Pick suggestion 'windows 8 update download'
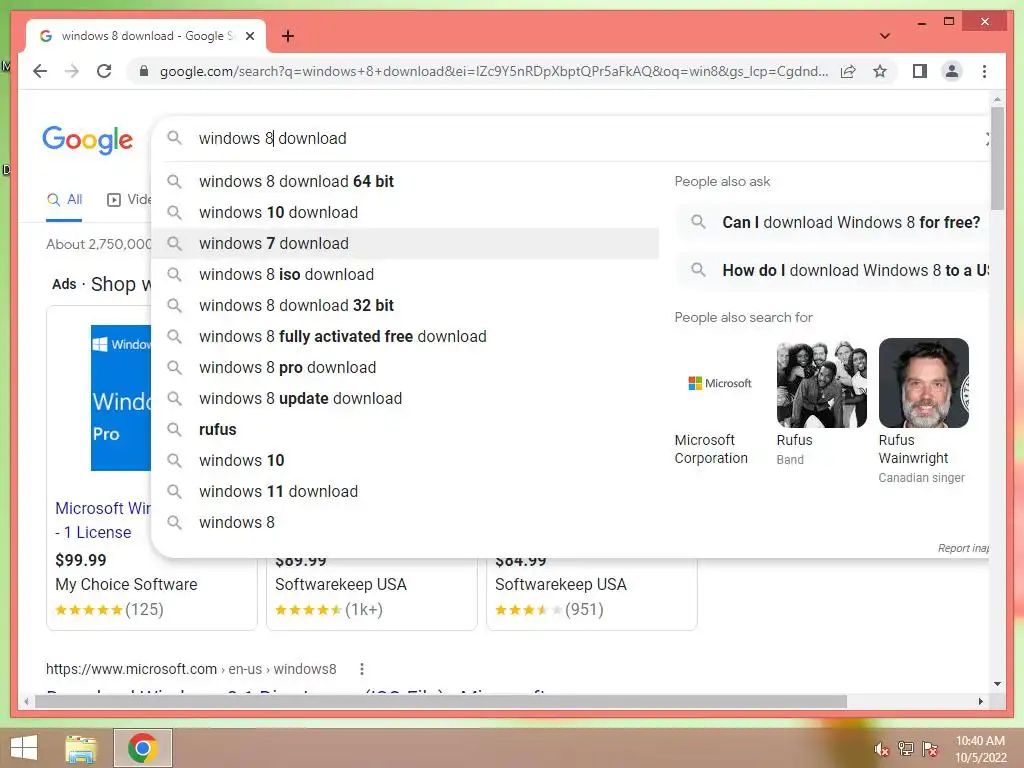 click(405, 398)
